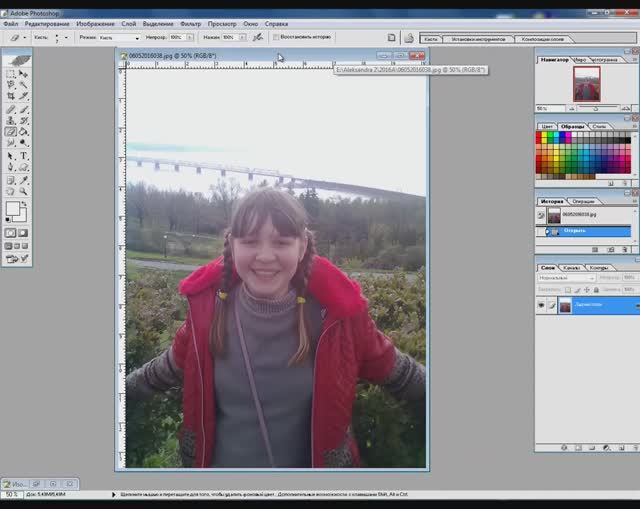The image size is (640, 509).
Task: Select the Lasso tool
Action: (x=10, y=85)
